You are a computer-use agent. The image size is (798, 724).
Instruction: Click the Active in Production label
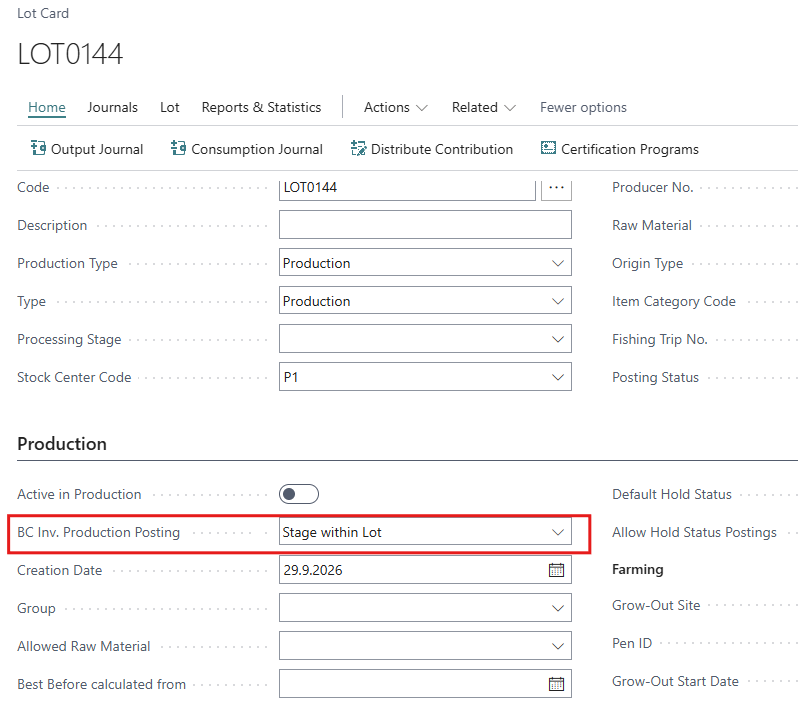click(79, 494)
